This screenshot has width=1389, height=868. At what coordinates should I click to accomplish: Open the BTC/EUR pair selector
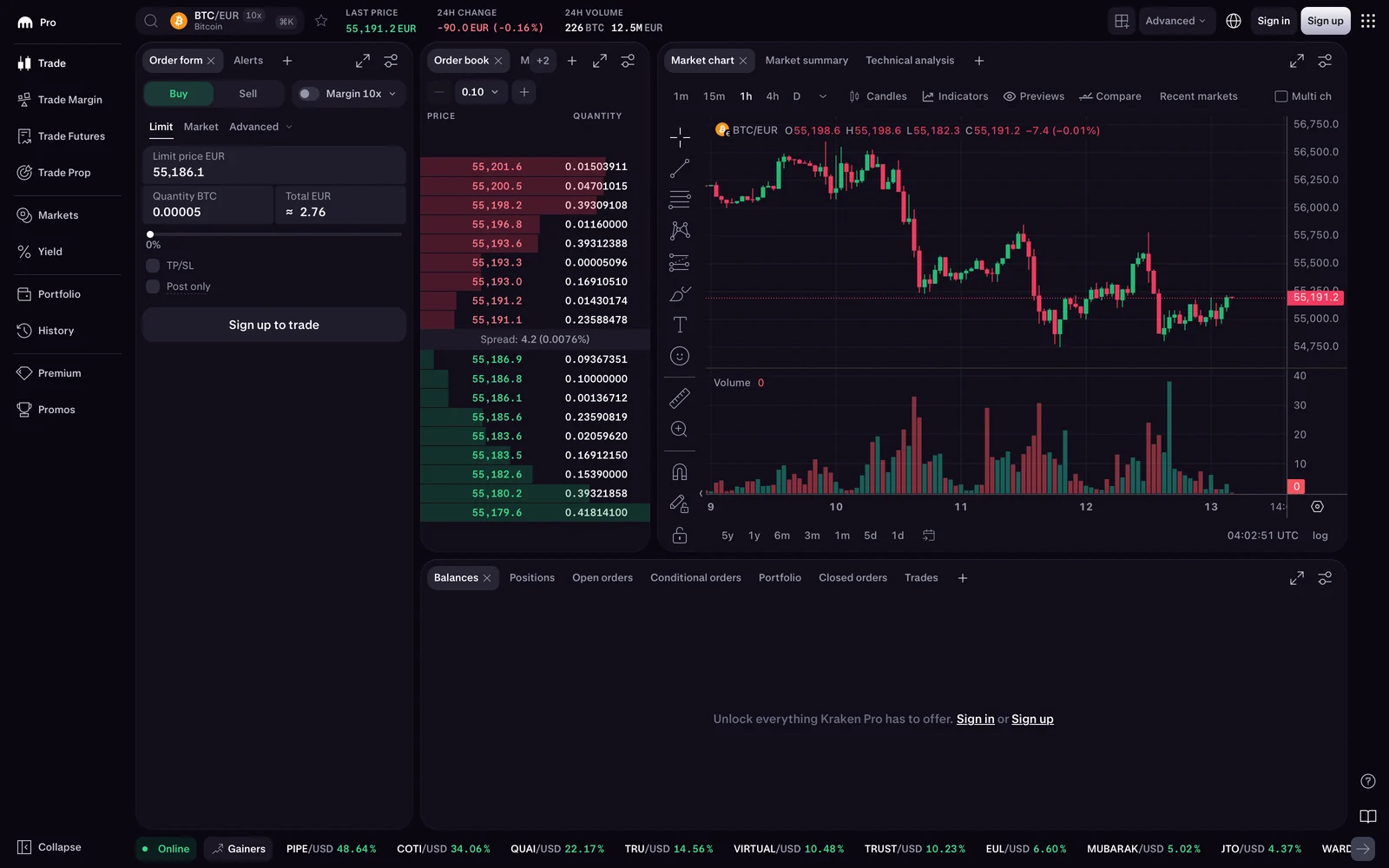pos(218,21)
